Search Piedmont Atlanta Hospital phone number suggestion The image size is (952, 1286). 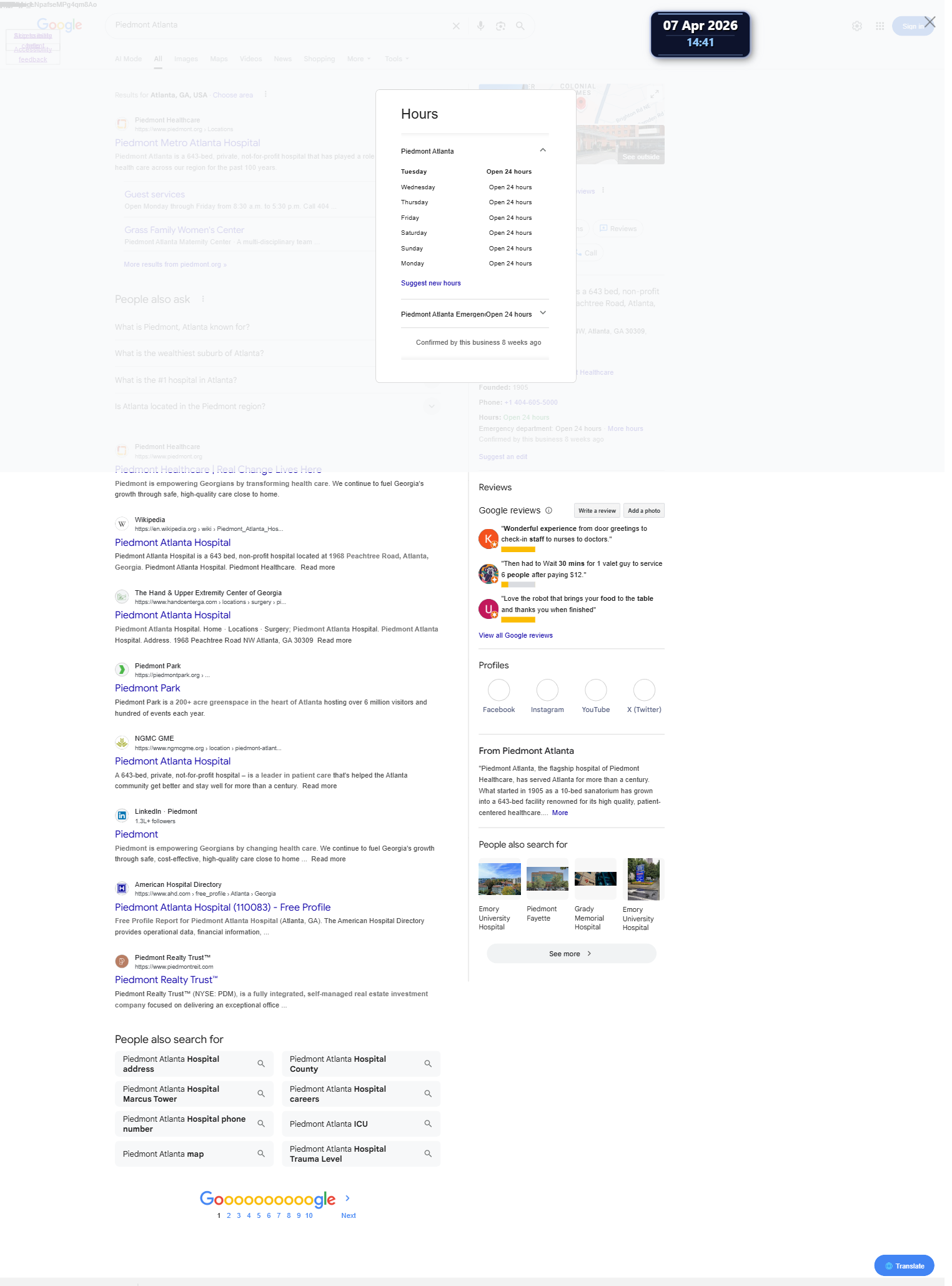tap(194, 1124)
